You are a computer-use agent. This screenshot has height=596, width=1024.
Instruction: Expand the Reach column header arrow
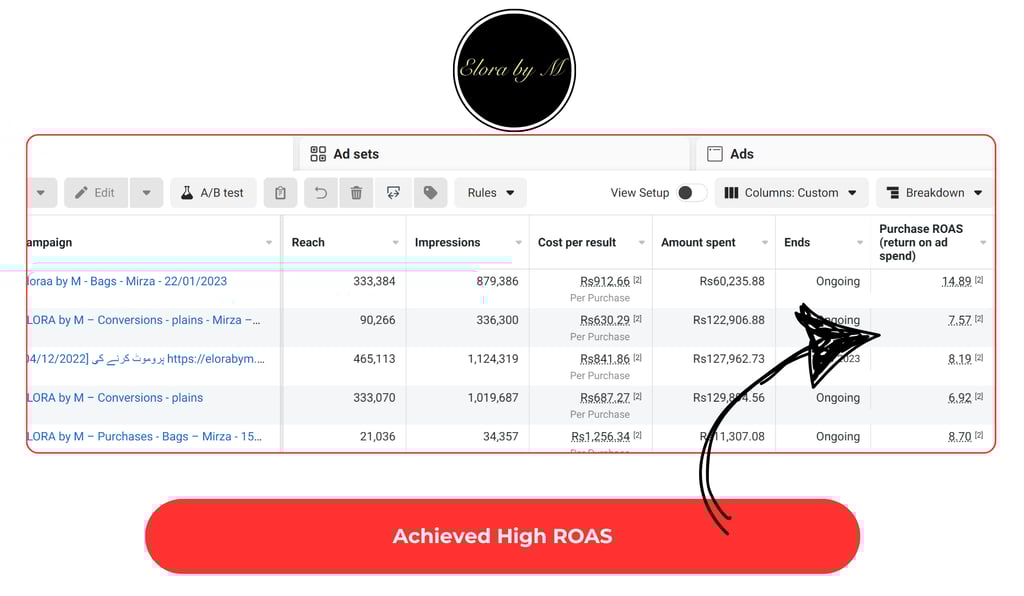click(395, 242)
